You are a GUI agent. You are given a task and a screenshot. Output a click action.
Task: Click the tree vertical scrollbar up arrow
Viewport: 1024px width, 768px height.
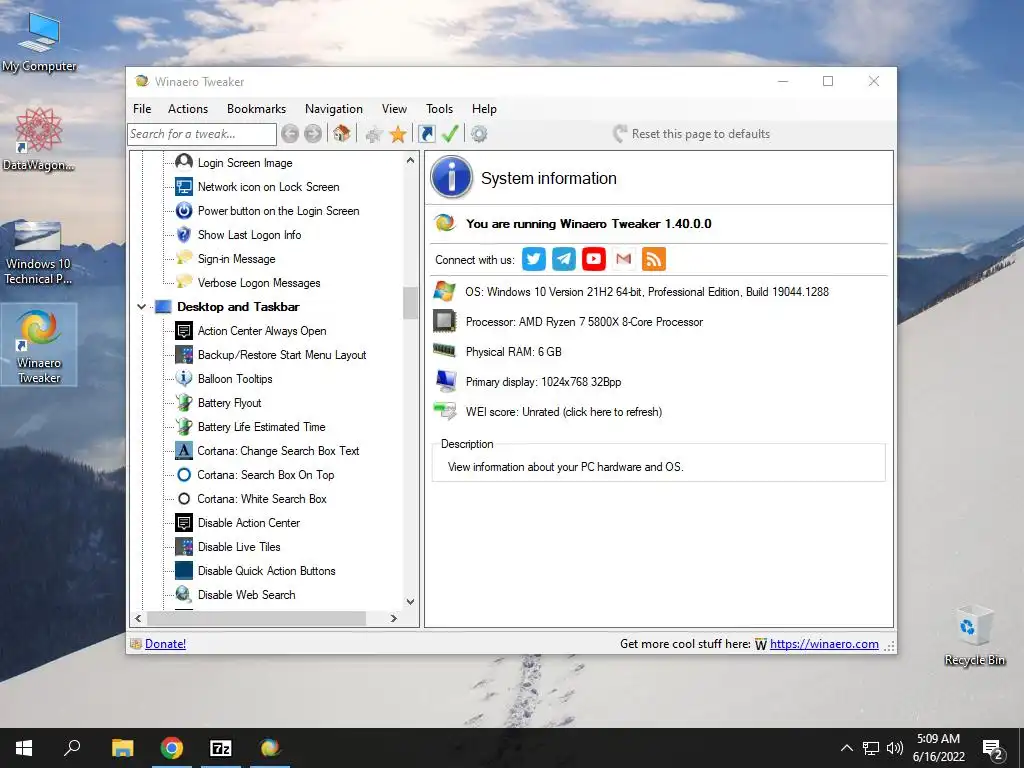pos(410,160)
